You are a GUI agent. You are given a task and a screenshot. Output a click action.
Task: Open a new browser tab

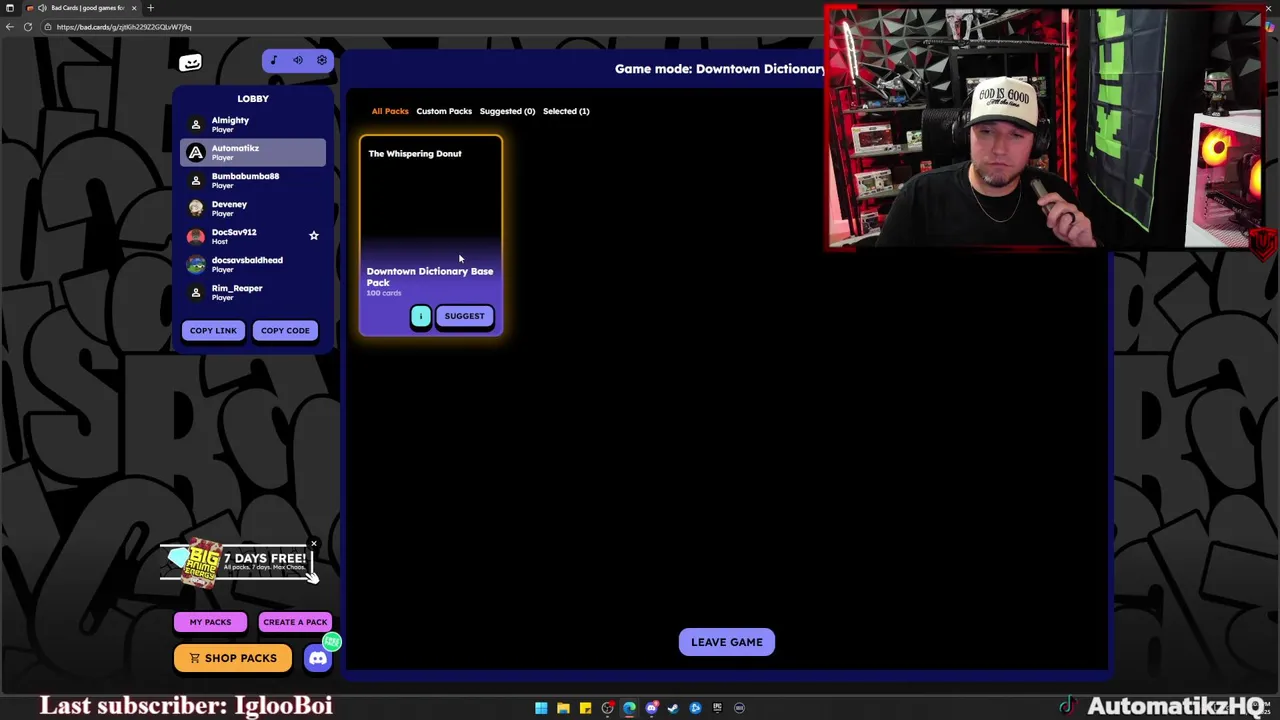tap(150, 8)
